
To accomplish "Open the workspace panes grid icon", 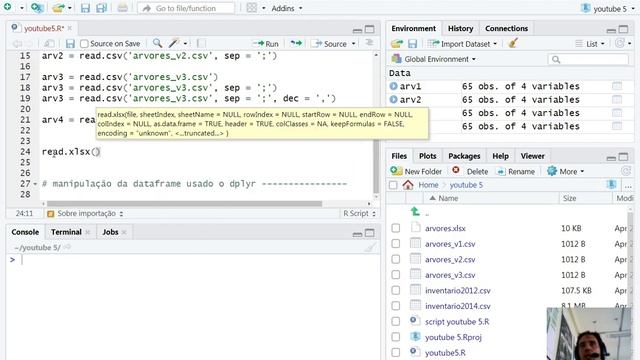I will (x=252, y=8).
